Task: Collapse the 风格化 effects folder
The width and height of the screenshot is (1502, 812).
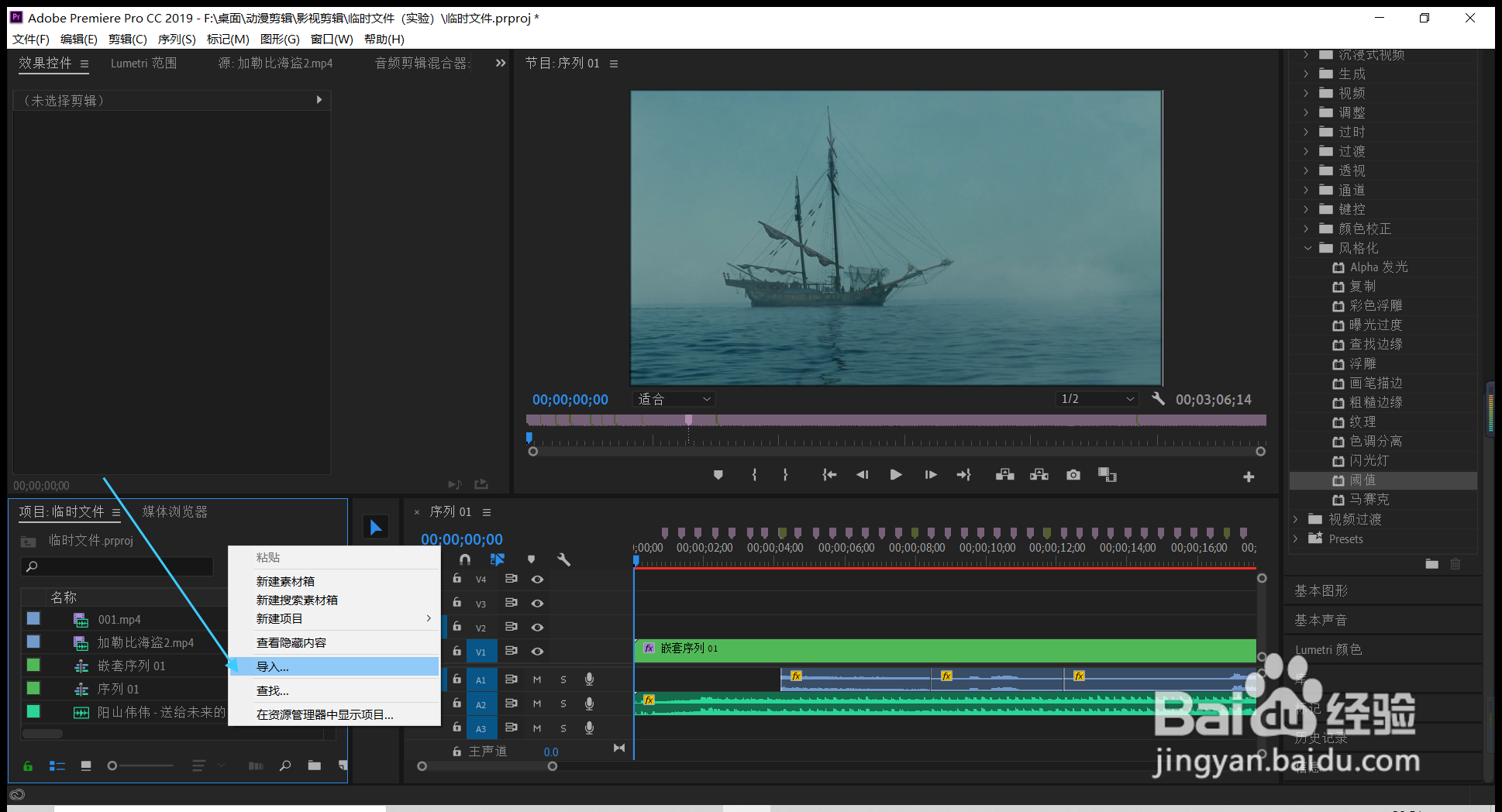Action: (1307, 249)
